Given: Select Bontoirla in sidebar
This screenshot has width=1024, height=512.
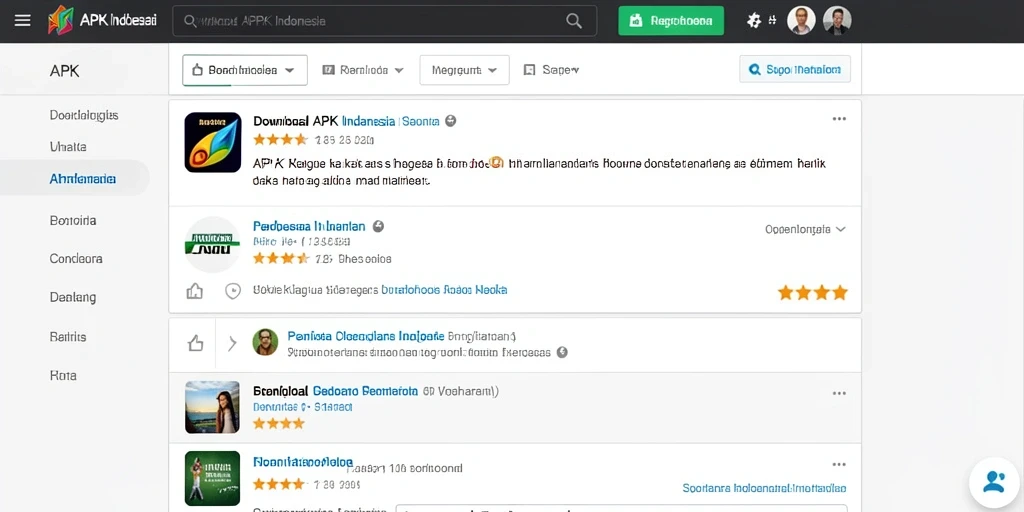Looking at the screenshot, I should [72, 220].
